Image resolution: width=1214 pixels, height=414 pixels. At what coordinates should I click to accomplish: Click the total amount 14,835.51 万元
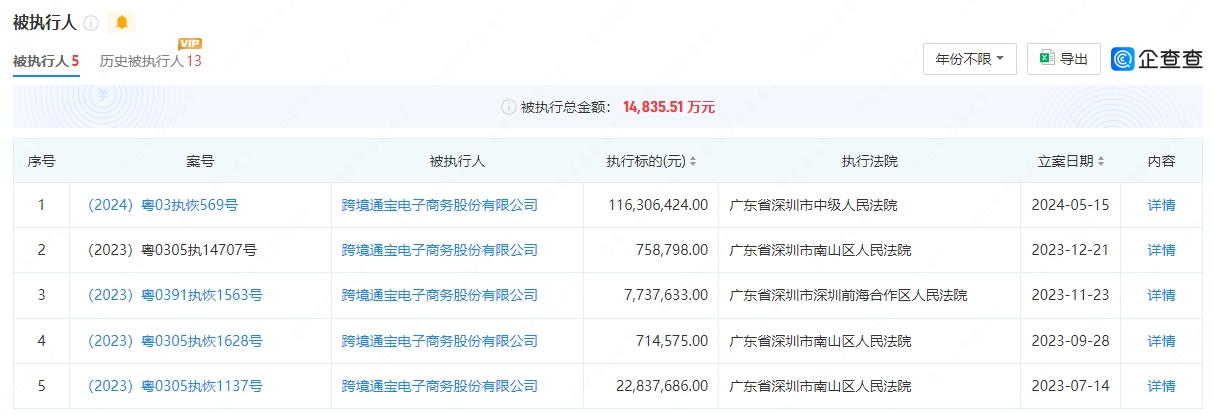point(669,106)
